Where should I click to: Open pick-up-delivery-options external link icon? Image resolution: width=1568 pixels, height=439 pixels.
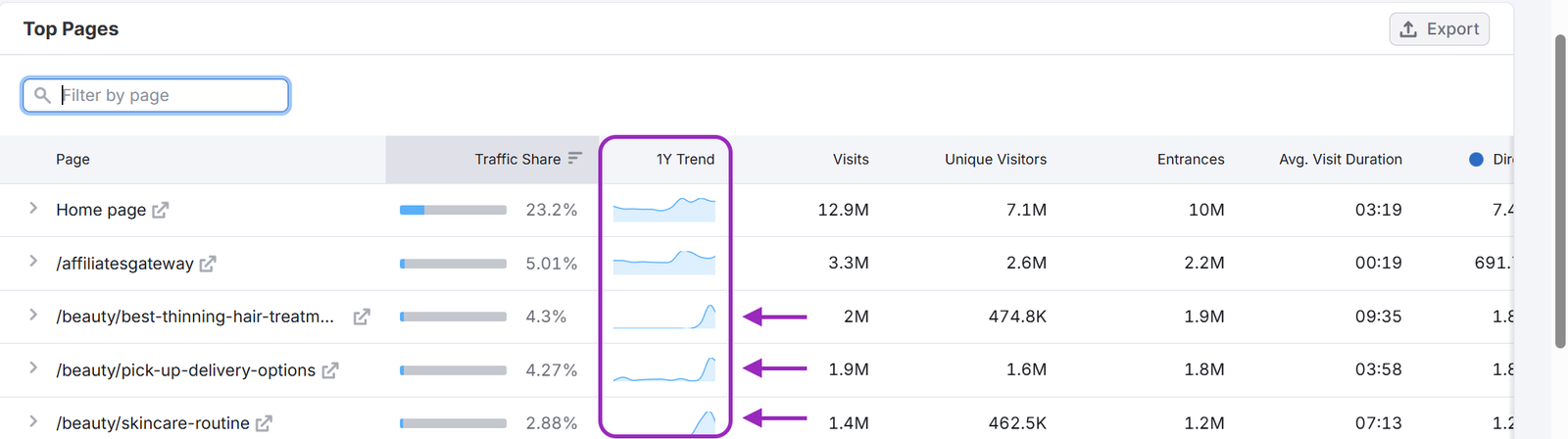click(x=330, y=370)
